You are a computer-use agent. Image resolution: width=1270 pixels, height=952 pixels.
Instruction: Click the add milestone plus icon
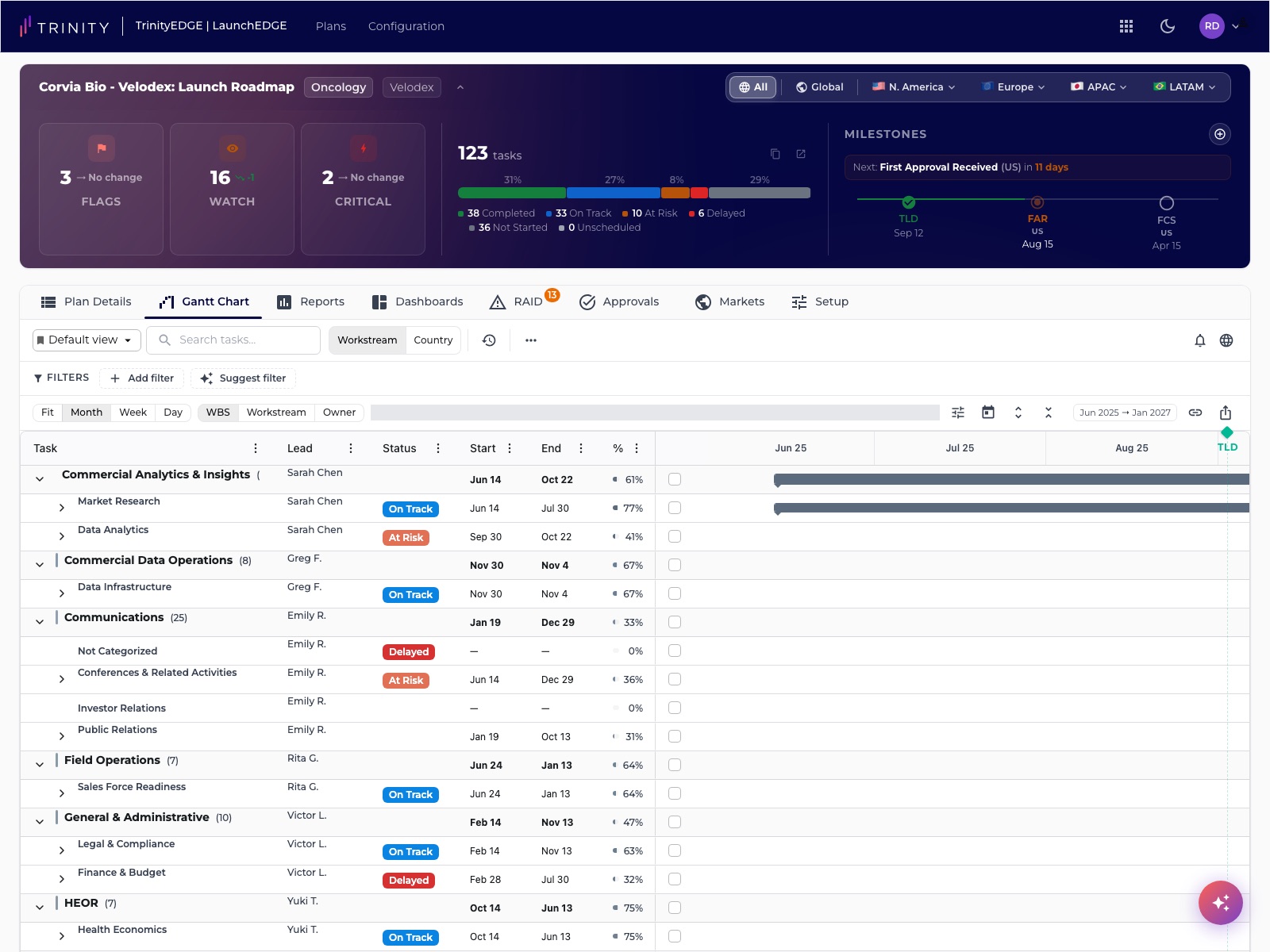pos(1220,134)
